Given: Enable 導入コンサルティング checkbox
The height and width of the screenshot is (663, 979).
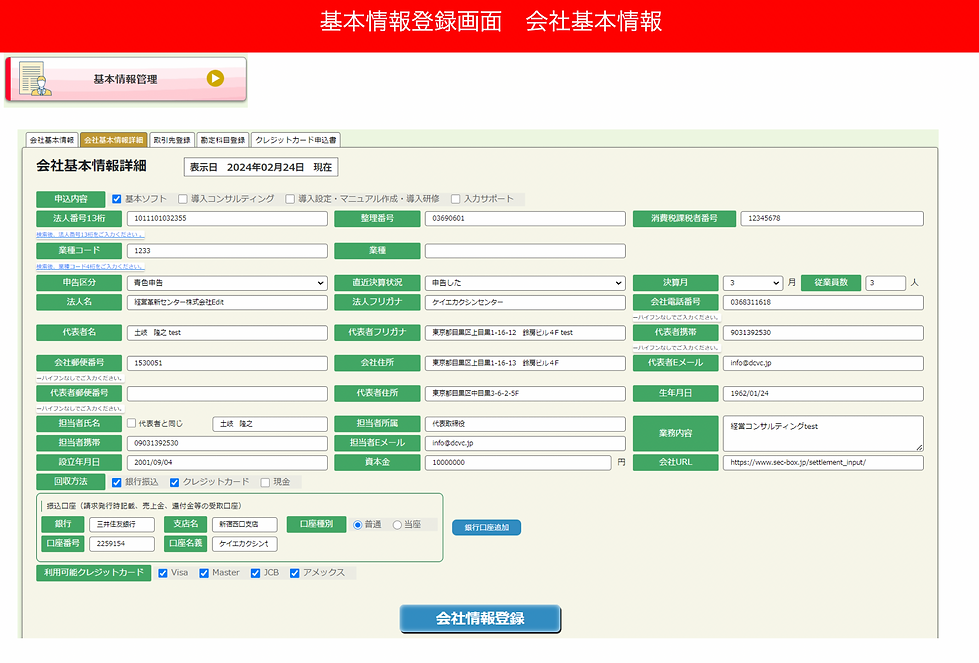Looking at the screenshot, I should (x=183, y=199).
